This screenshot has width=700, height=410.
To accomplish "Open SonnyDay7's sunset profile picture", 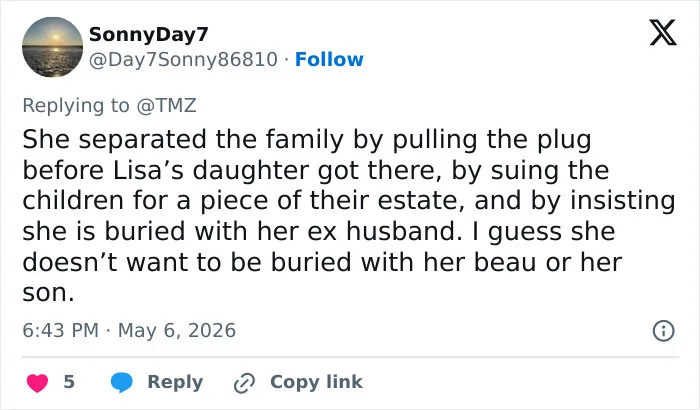I will point(53,47).
